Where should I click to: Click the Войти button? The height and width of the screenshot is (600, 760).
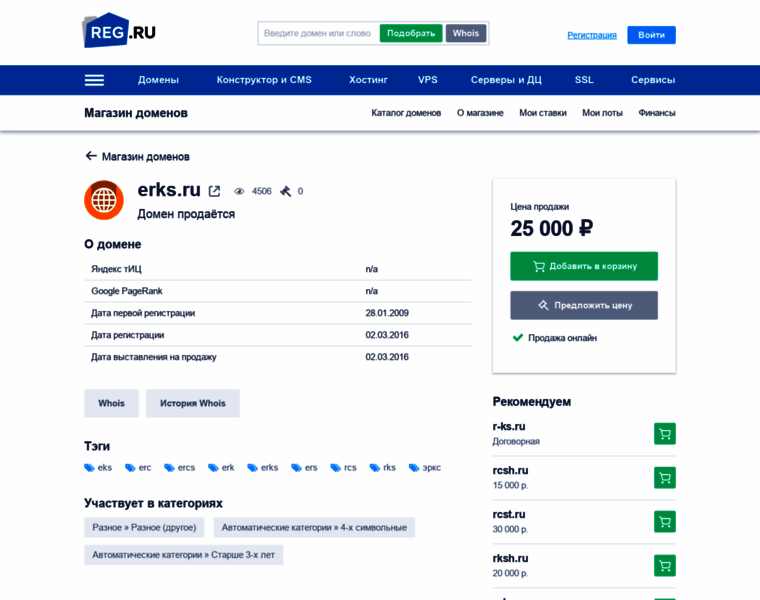point(651,35)
